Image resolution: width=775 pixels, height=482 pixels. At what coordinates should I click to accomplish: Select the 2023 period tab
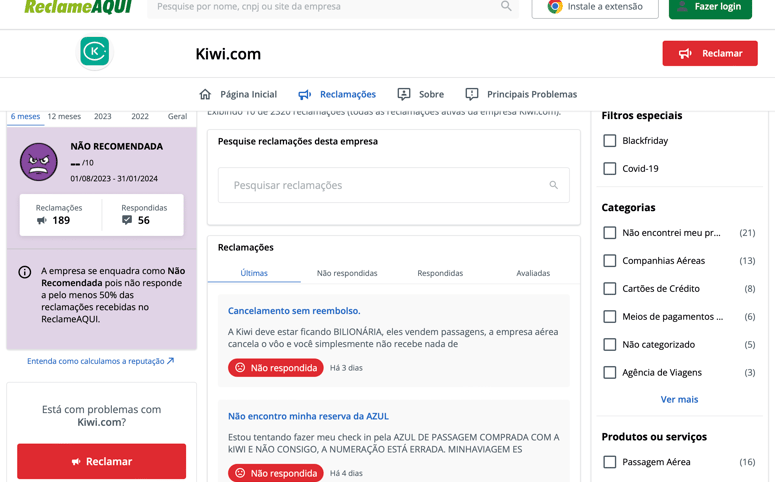[103, 117]
